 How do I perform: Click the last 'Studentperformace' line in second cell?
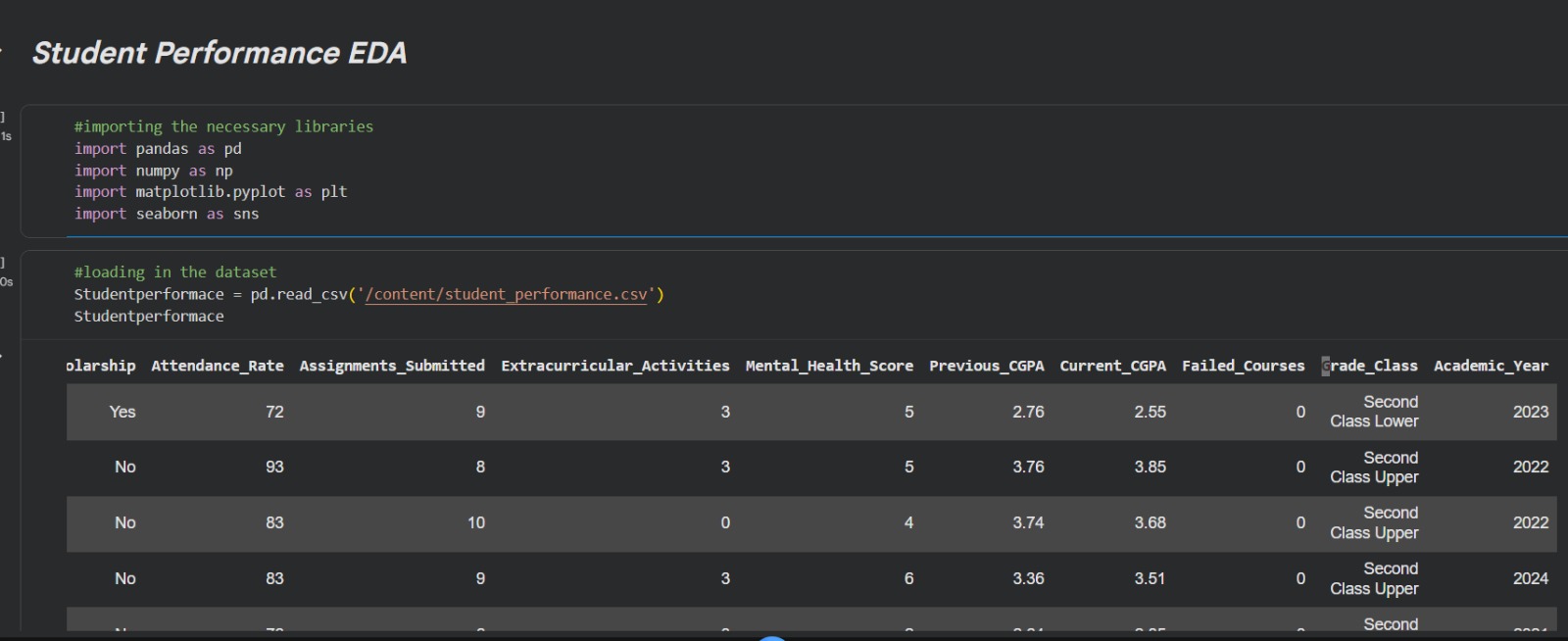(149, 317)
